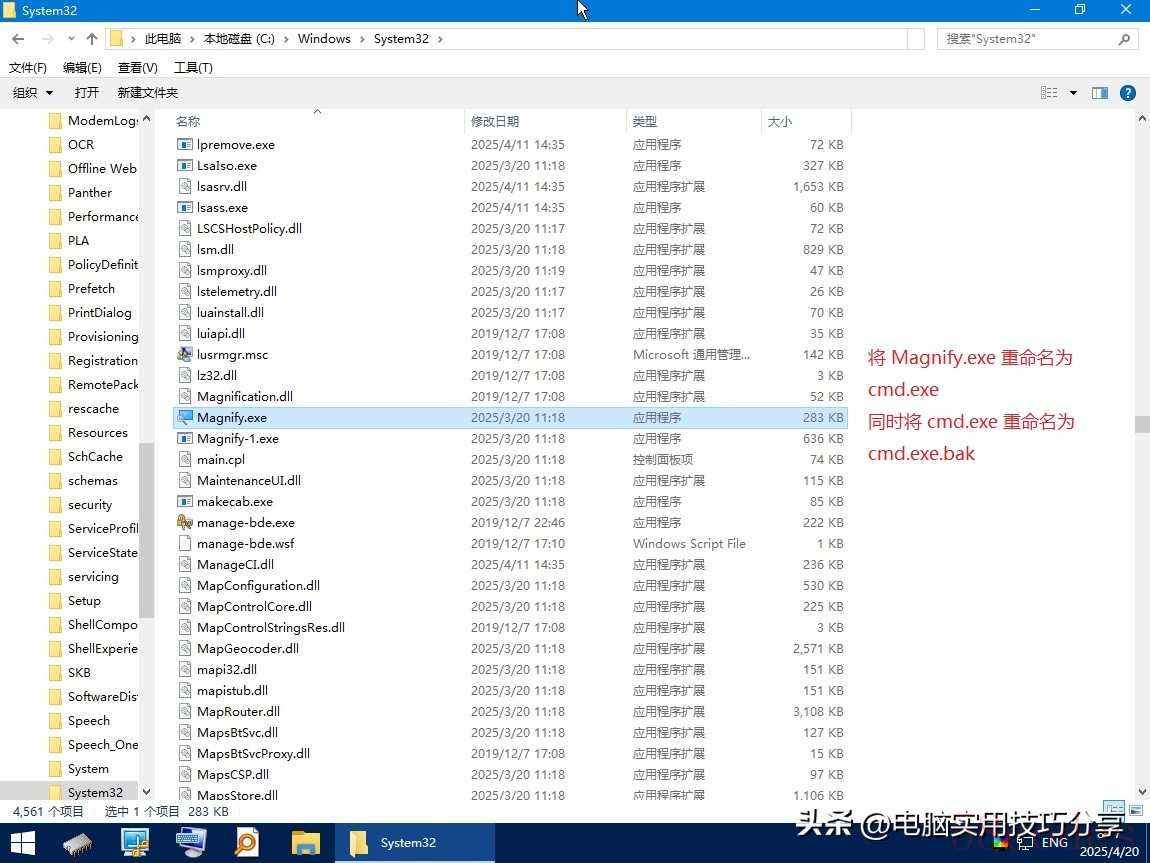Screen dimensions: 1150x863
Task: Open the Prefetch folder in tree
Action: (x=91, y=289)
